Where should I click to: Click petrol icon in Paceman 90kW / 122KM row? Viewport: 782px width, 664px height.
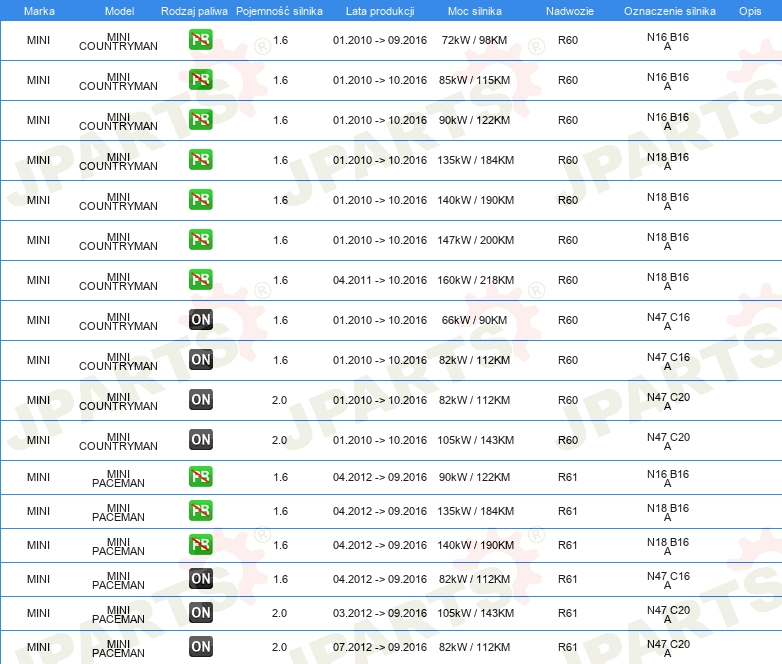point(200,477)
